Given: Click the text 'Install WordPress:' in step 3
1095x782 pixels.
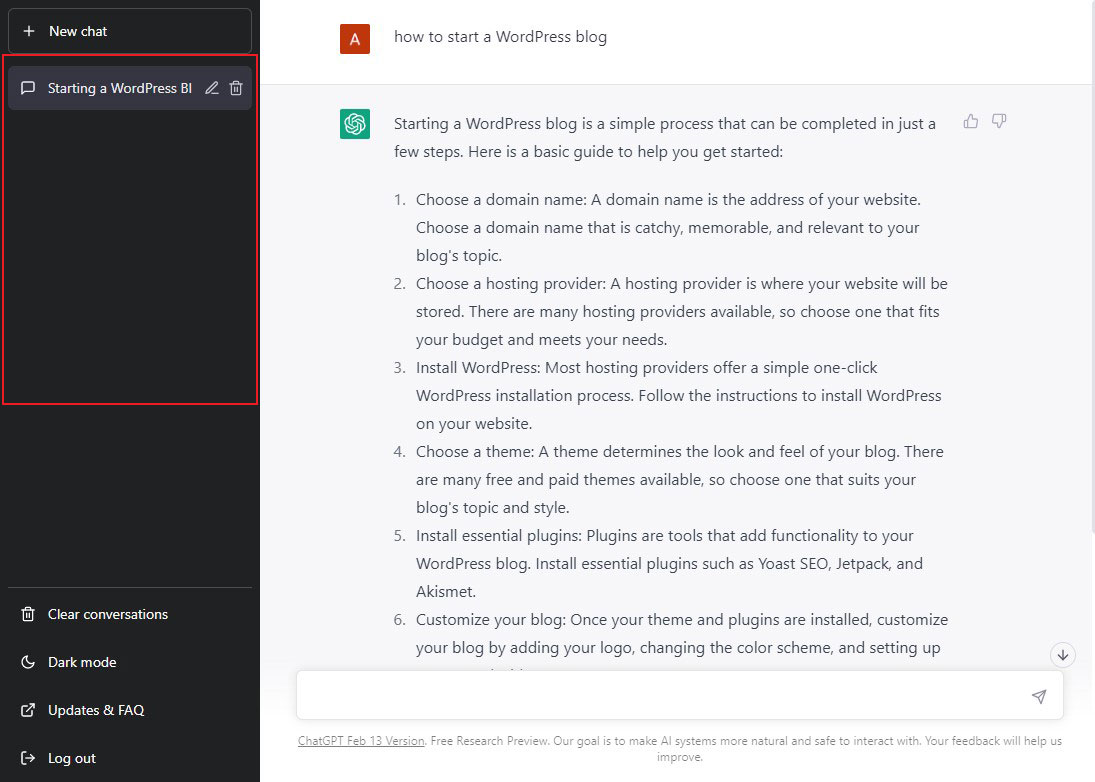Looking at the screenshot, I should tap(478, 368).
